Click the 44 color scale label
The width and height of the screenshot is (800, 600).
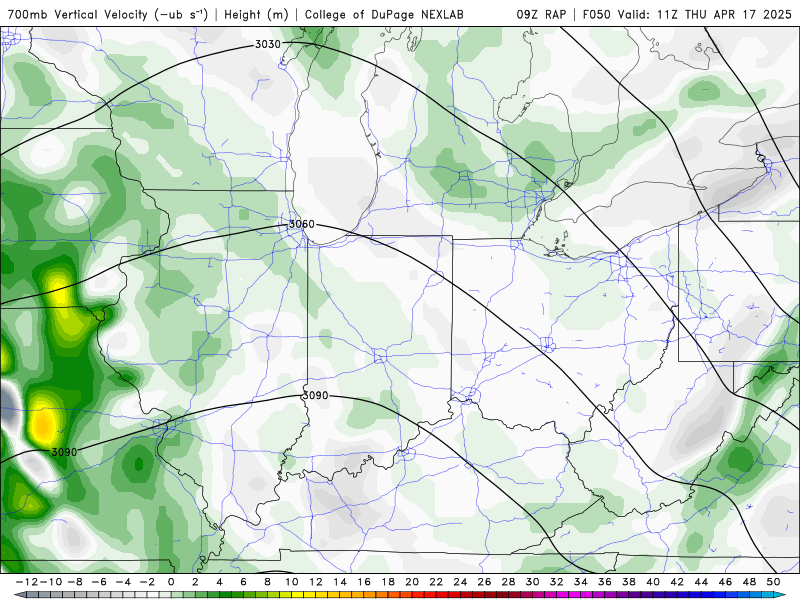(701, 582)
